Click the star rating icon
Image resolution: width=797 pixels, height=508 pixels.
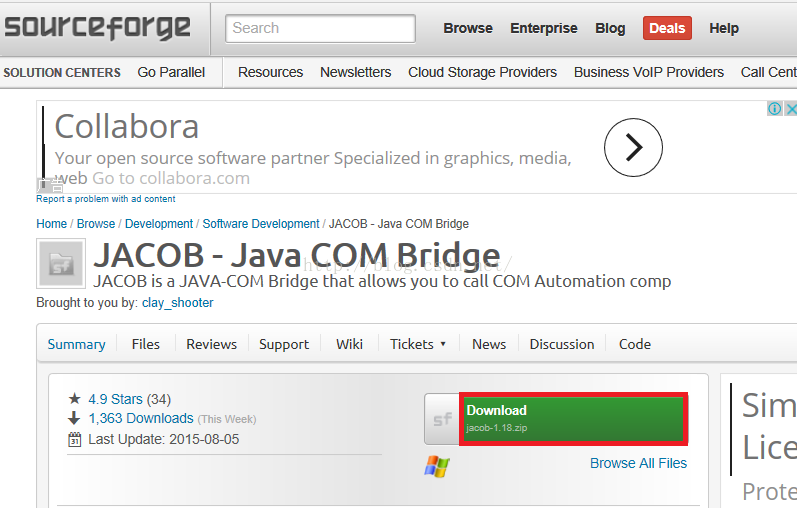(x=74, y=399)
